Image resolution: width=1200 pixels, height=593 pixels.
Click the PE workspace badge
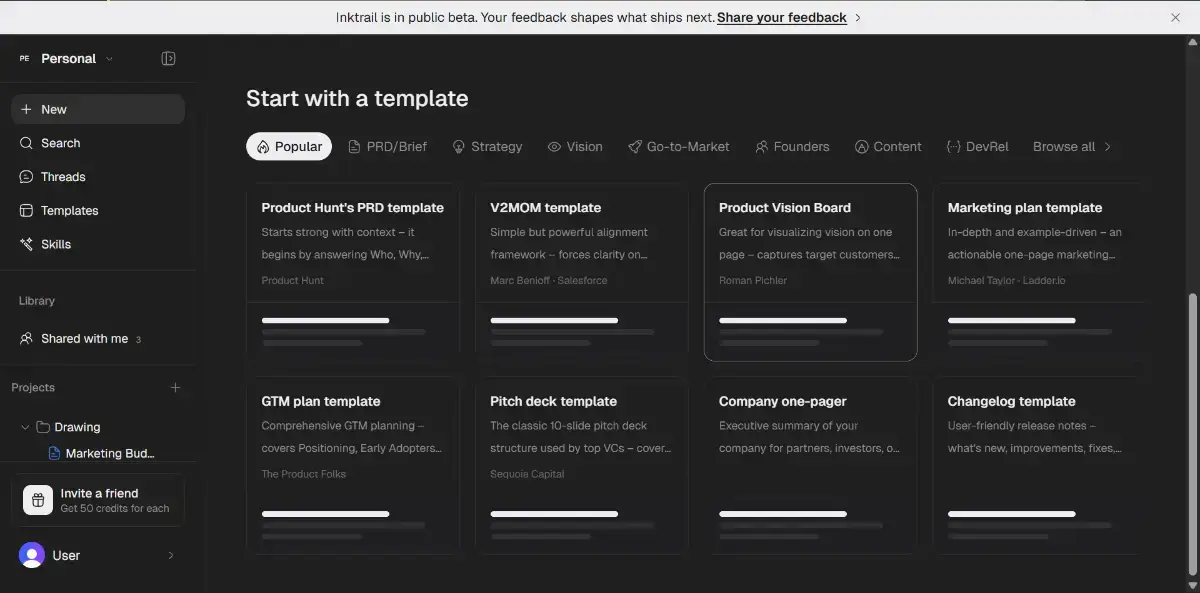pos(25,59)
